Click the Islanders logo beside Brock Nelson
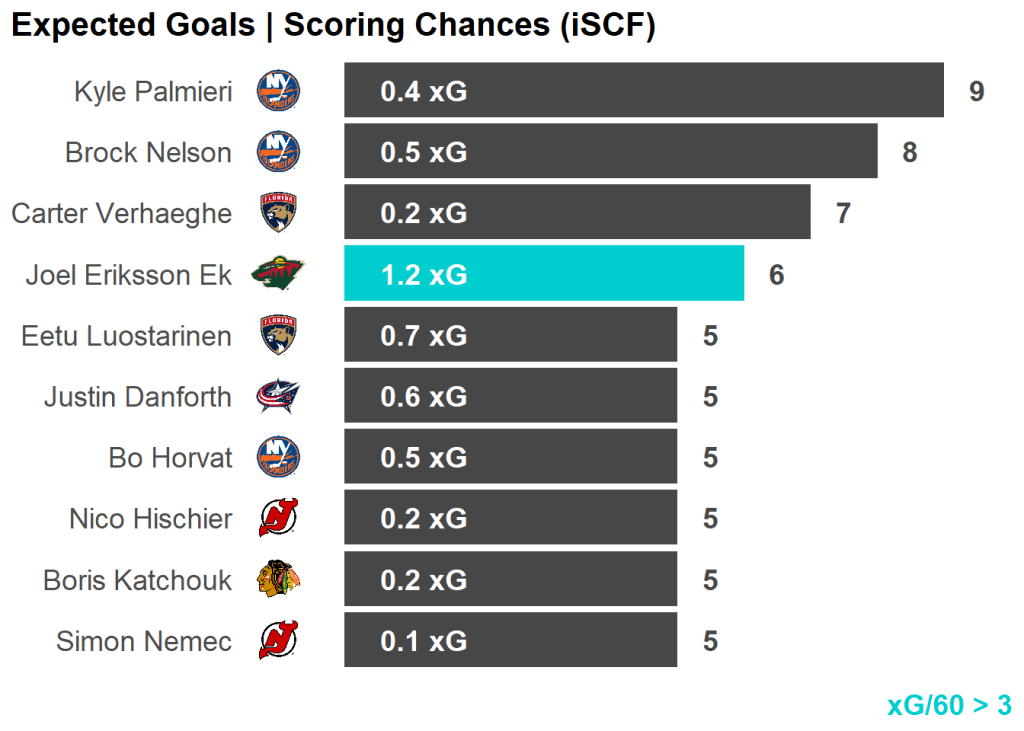 [278, 152]
